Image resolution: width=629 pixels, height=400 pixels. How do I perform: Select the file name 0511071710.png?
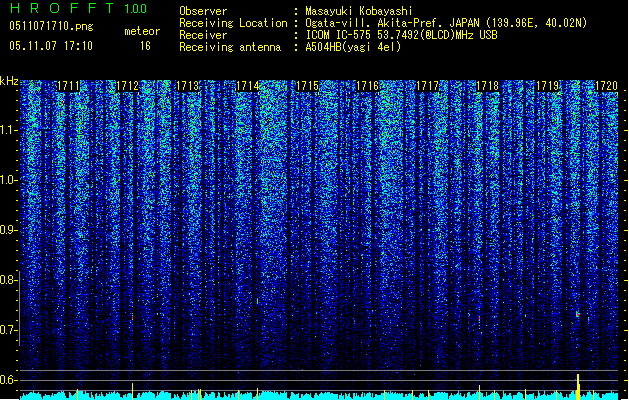[51, 26]
